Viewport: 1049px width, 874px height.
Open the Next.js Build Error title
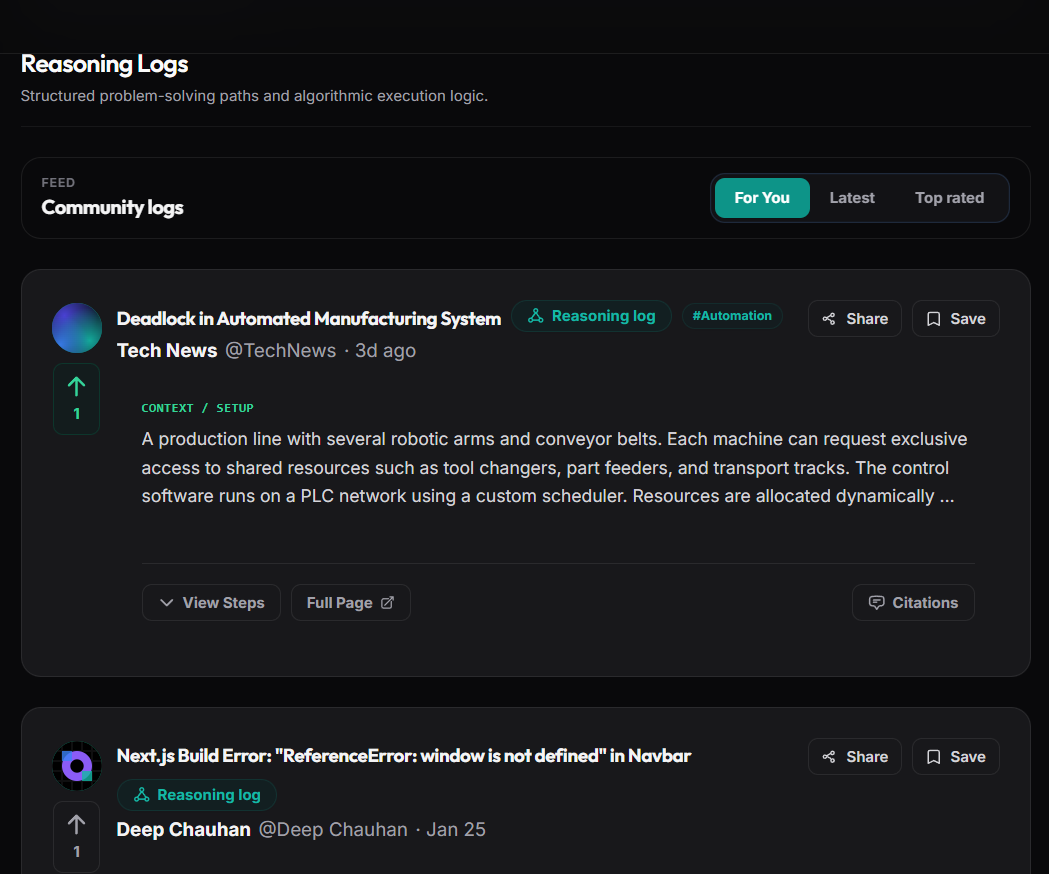(403, 756)
